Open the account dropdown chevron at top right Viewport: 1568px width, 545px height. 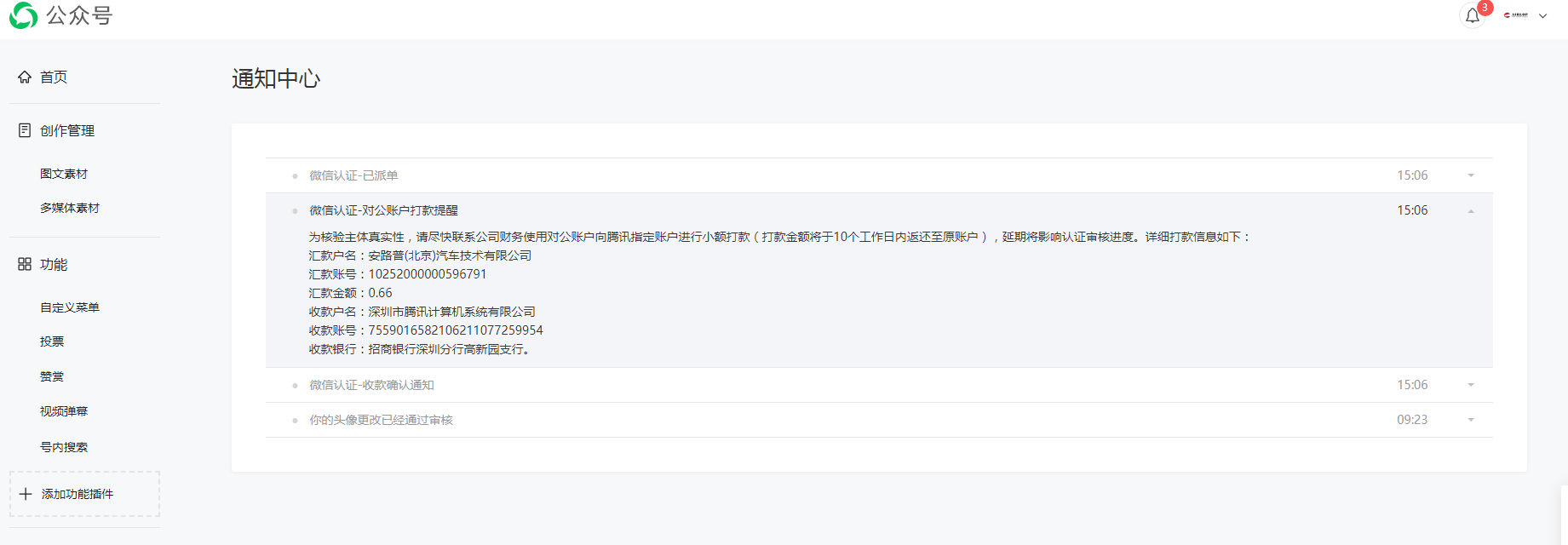[x=1542, y=16]
